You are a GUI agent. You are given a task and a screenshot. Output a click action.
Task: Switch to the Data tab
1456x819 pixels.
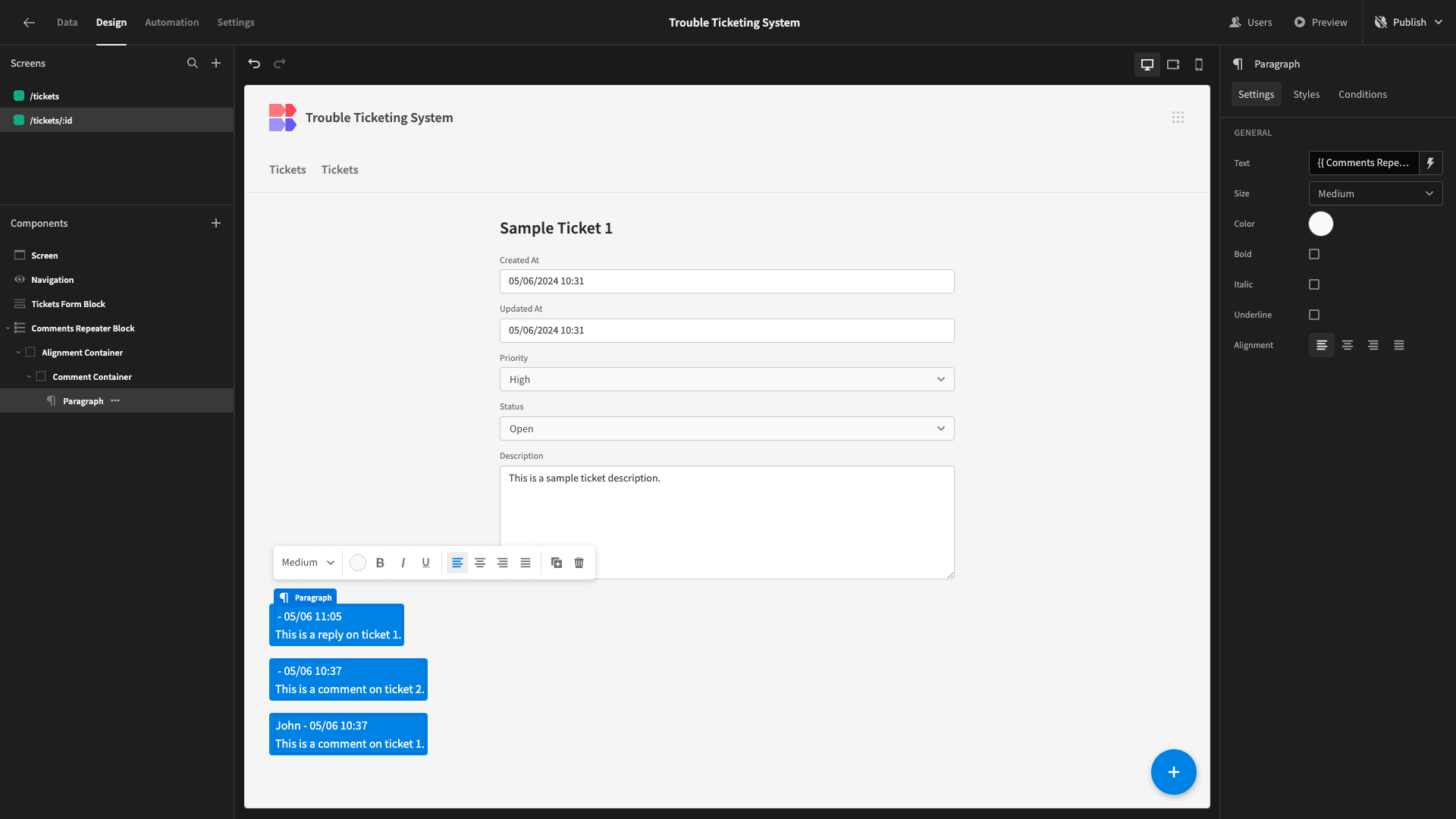[67, 23]
